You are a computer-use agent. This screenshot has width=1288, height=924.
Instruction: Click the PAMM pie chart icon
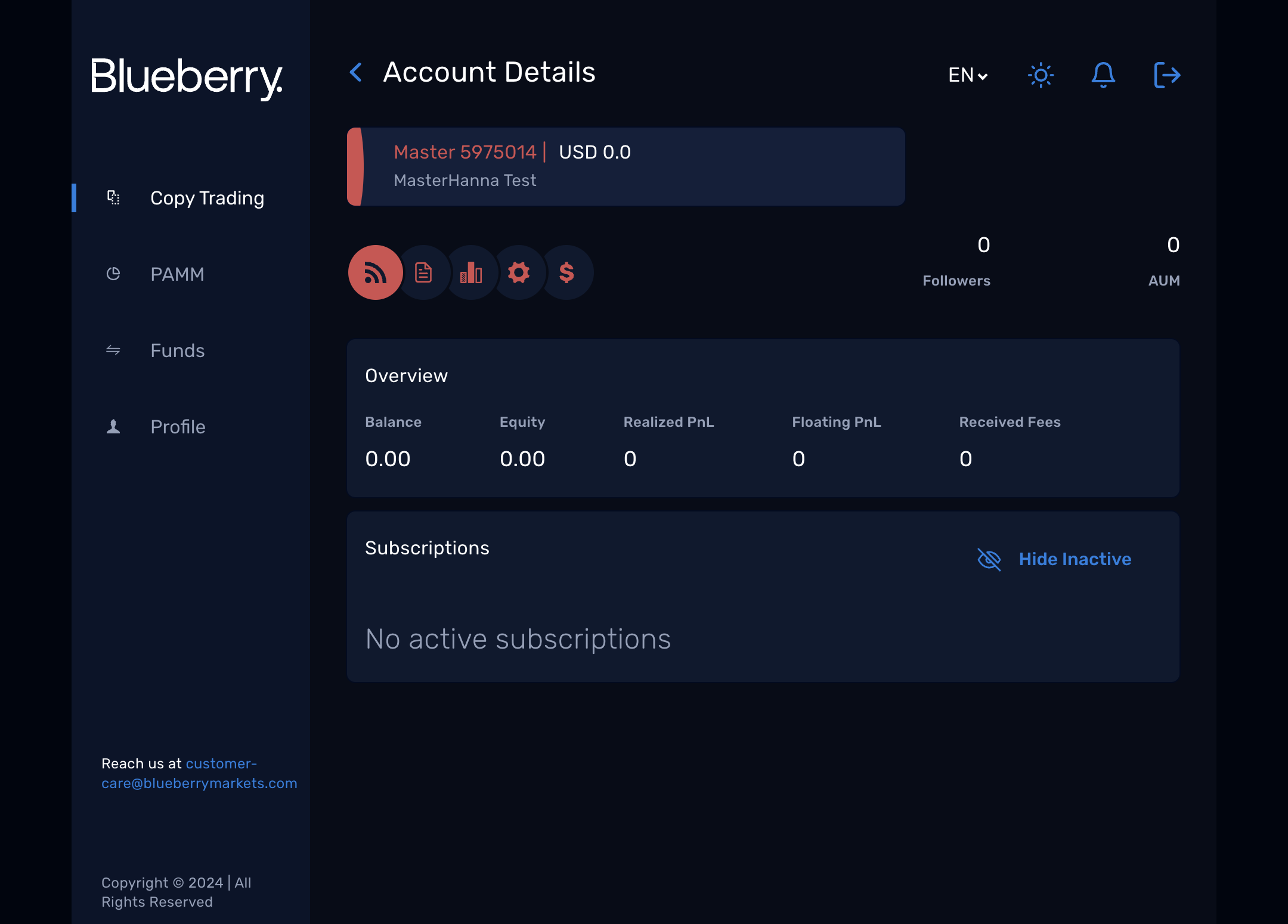(113, 274)
